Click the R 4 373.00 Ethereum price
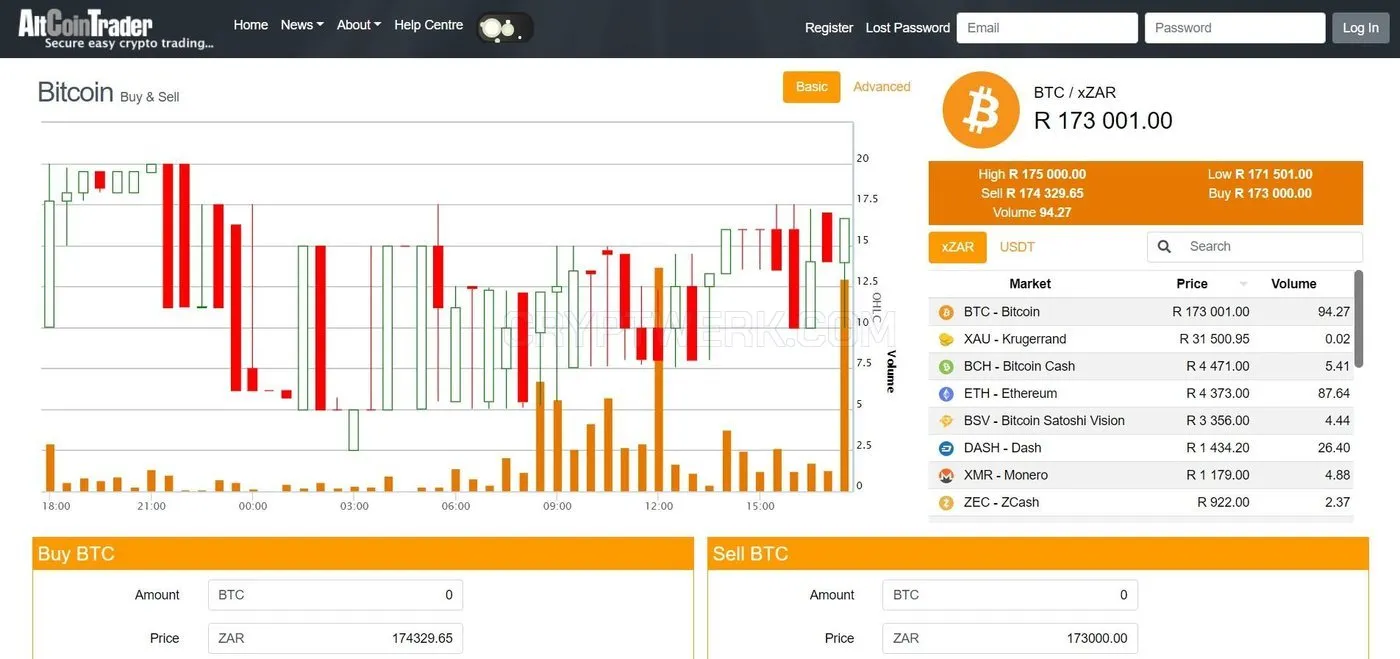The width and height of the screenshot is (1400, 659). [1218, 394]
